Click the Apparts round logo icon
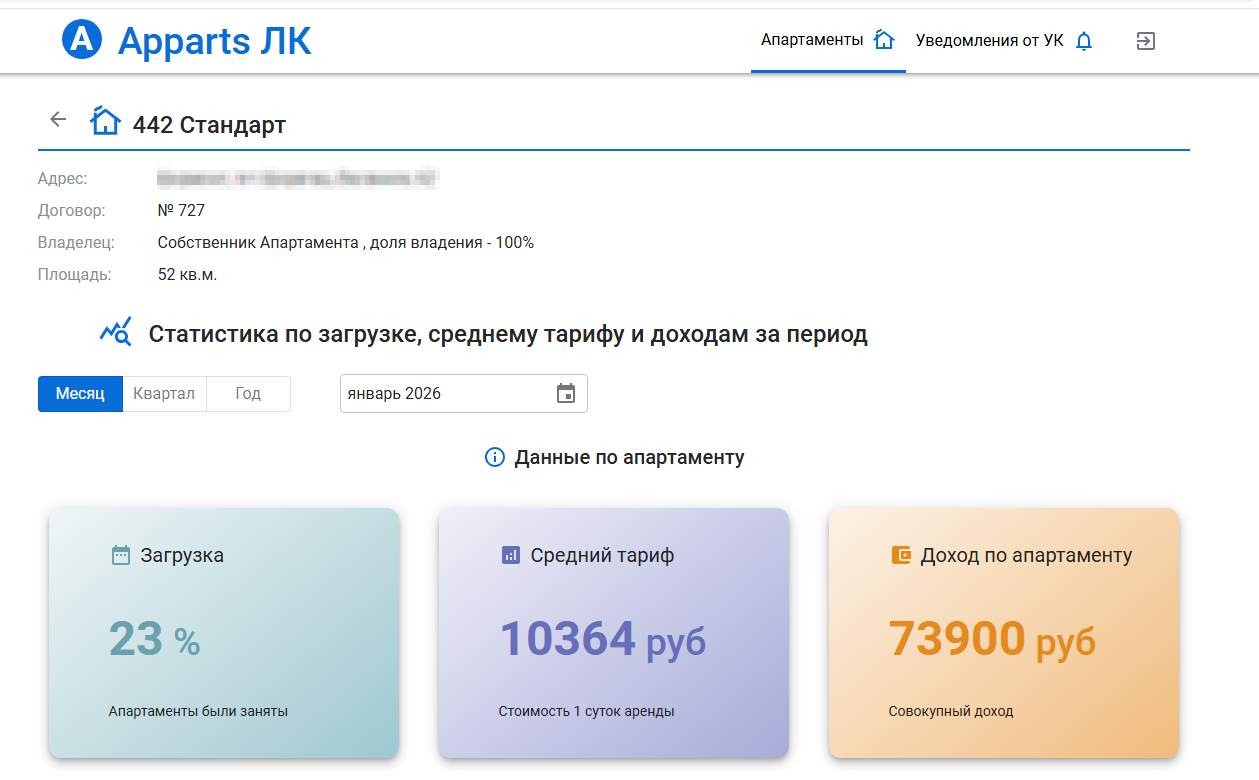Image resolution: width=1259 pixels, height=780 pixels. tap(82, 40)
